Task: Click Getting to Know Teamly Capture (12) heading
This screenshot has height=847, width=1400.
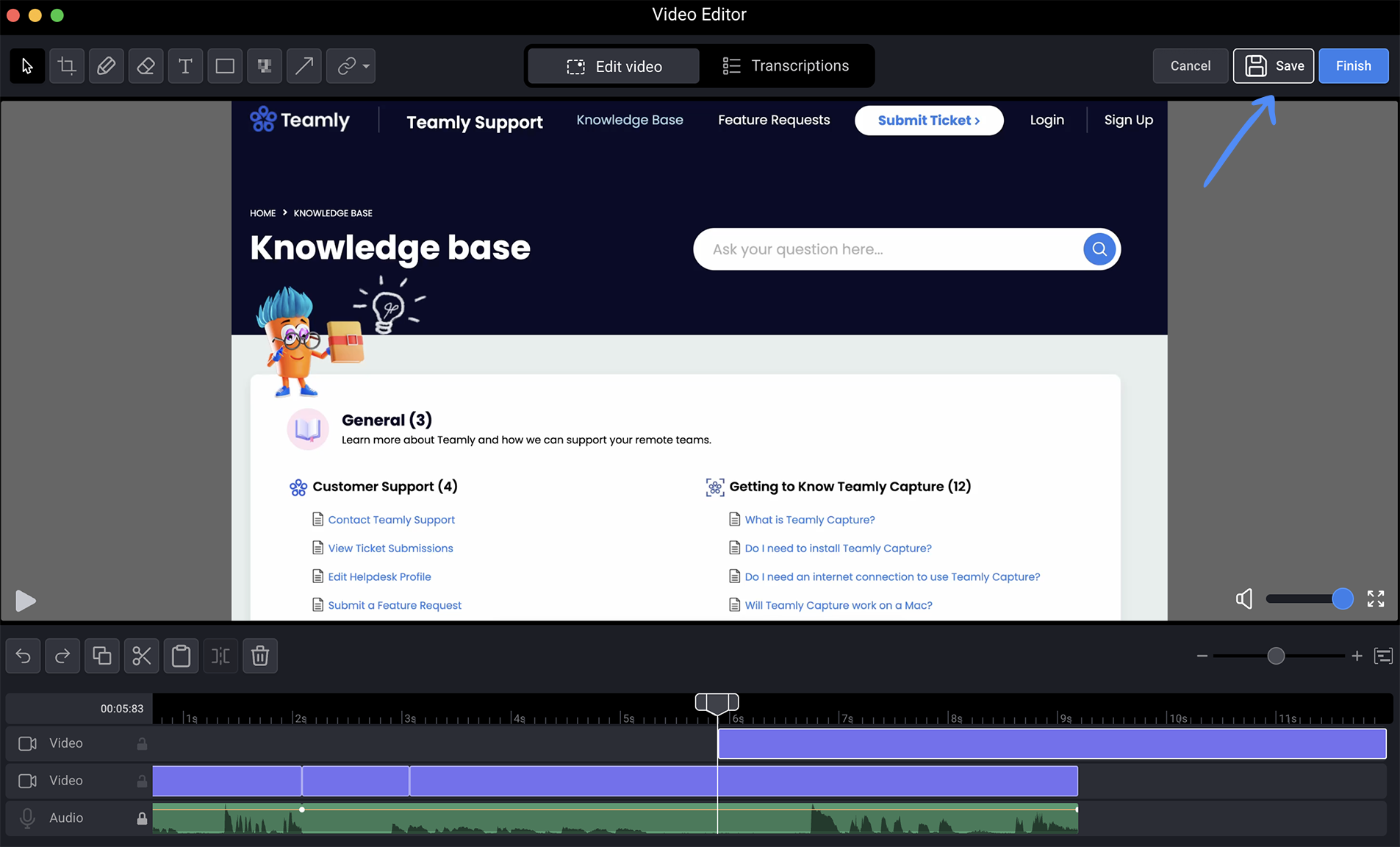Action: click(x=850, y=487)
